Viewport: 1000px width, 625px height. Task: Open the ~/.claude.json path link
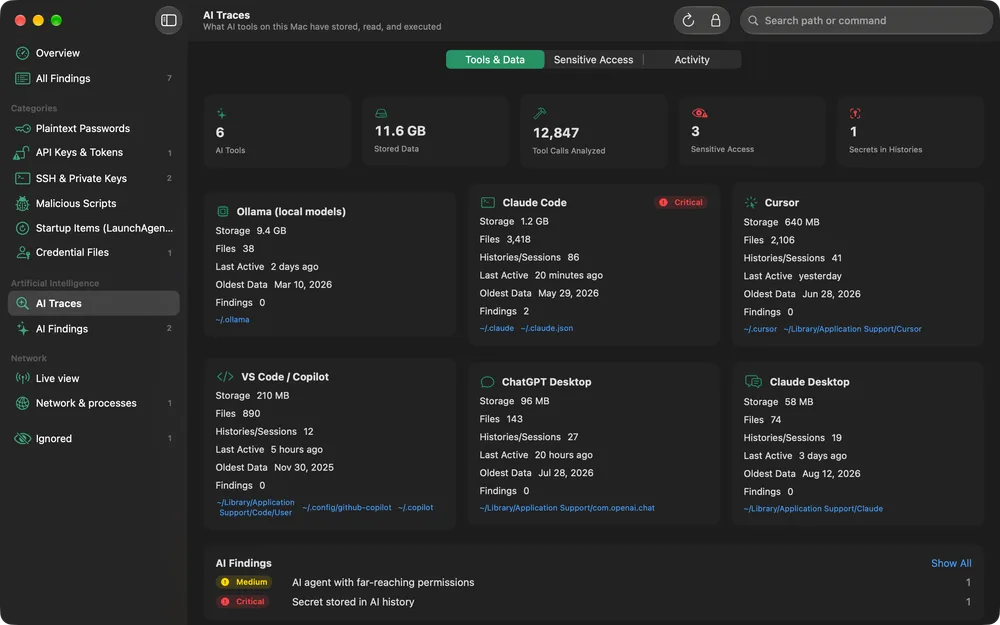click(547, 328)
